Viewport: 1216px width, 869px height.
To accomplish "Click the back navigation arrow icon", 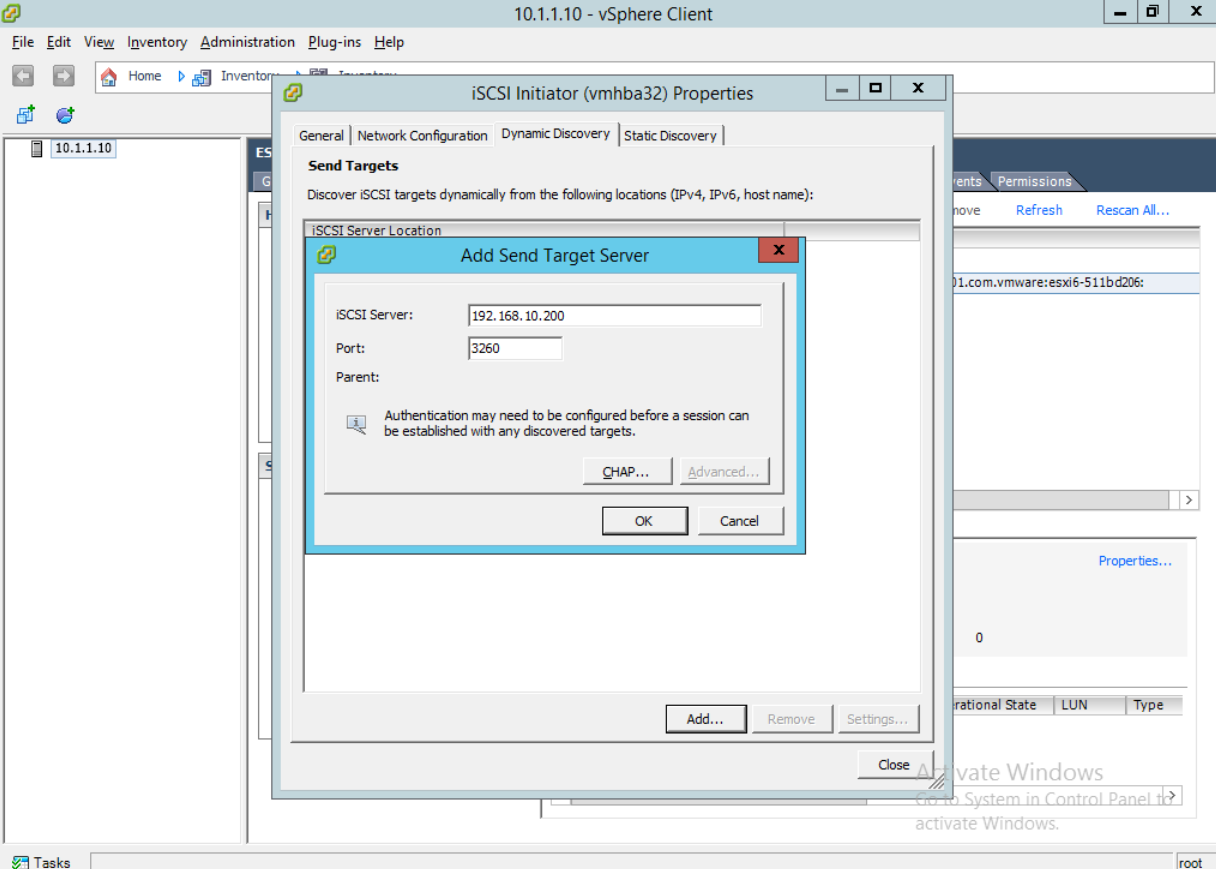I will click(21, 75).
